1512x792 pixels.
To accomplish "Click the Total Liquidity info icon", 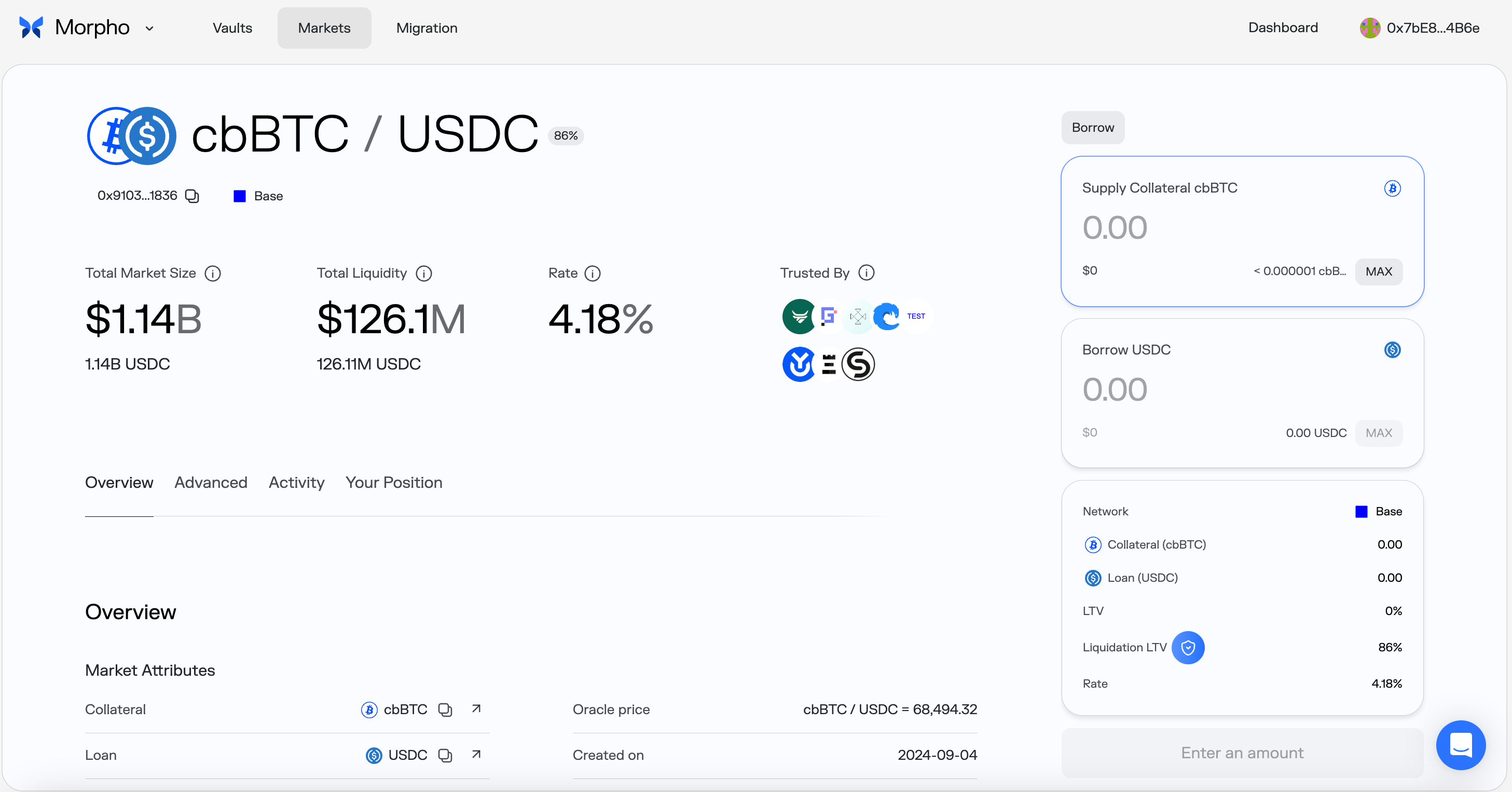I will 423,274.
